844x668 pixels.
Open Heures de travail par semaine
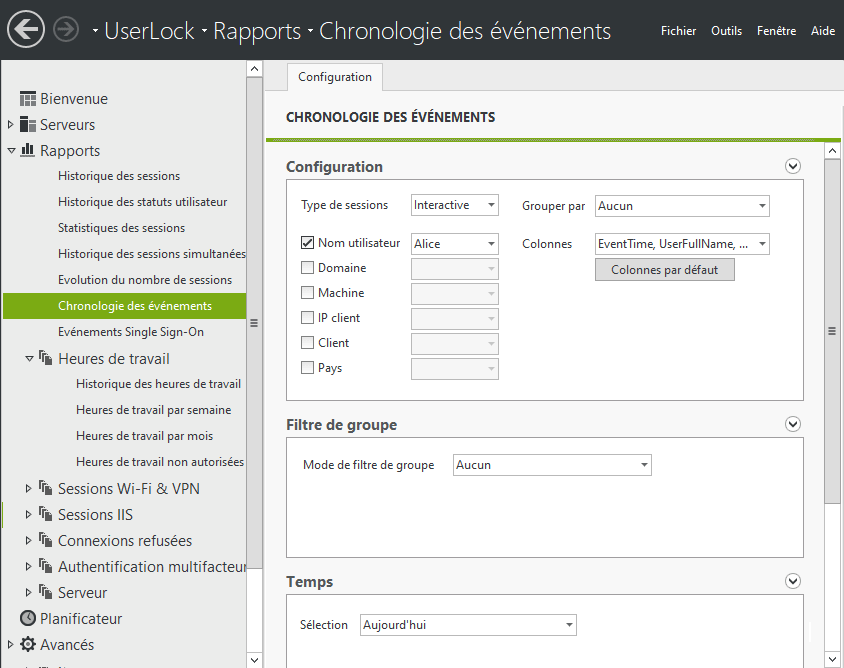(x=153, y=410)
